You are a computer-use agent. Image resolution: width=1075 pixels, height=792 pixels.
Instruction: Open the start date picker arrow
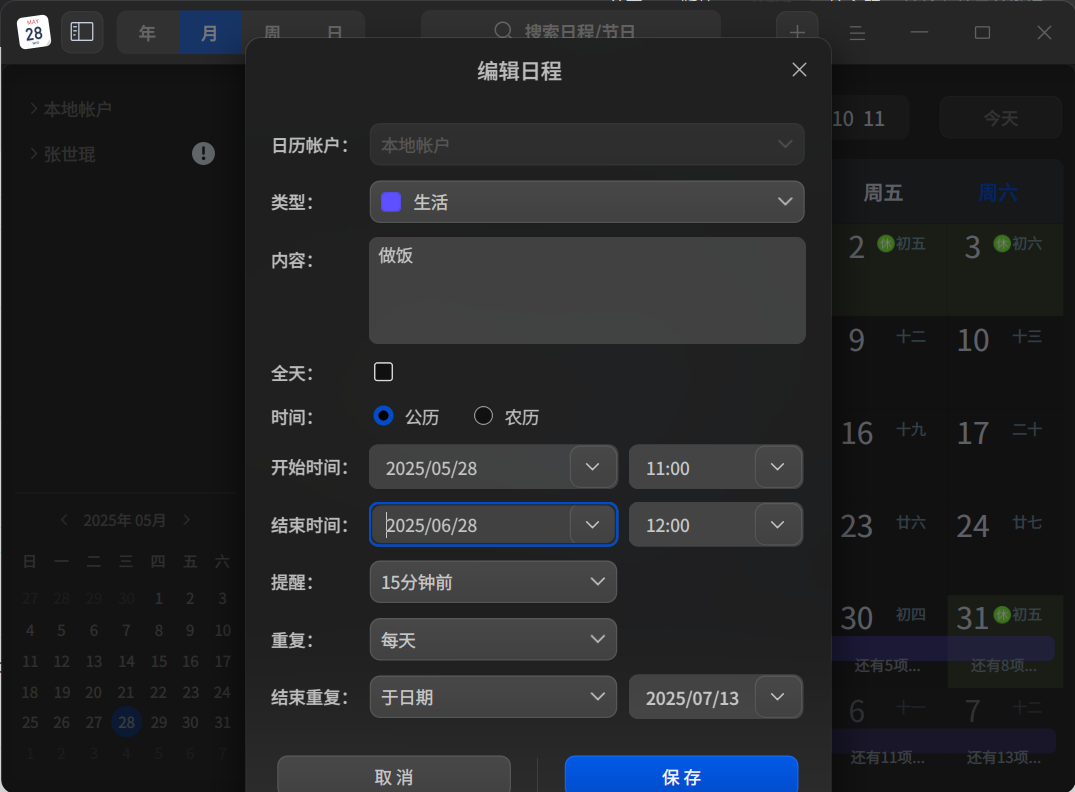pos(593,467)
